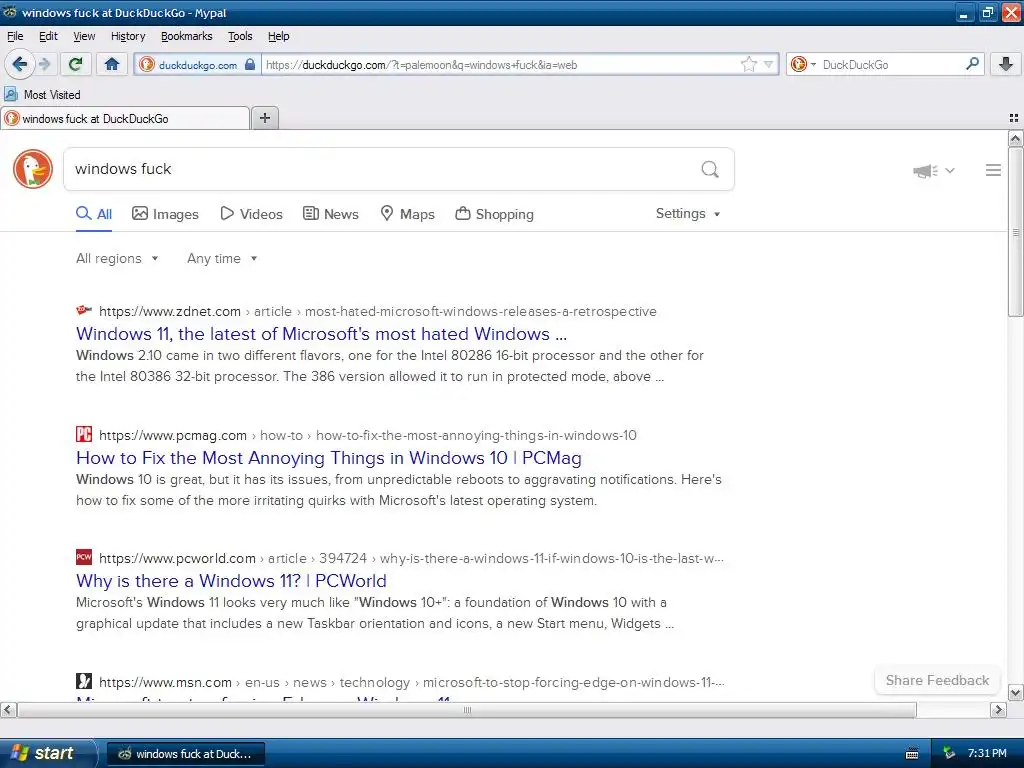Open the Bookmarks menu

pos(187,36)
